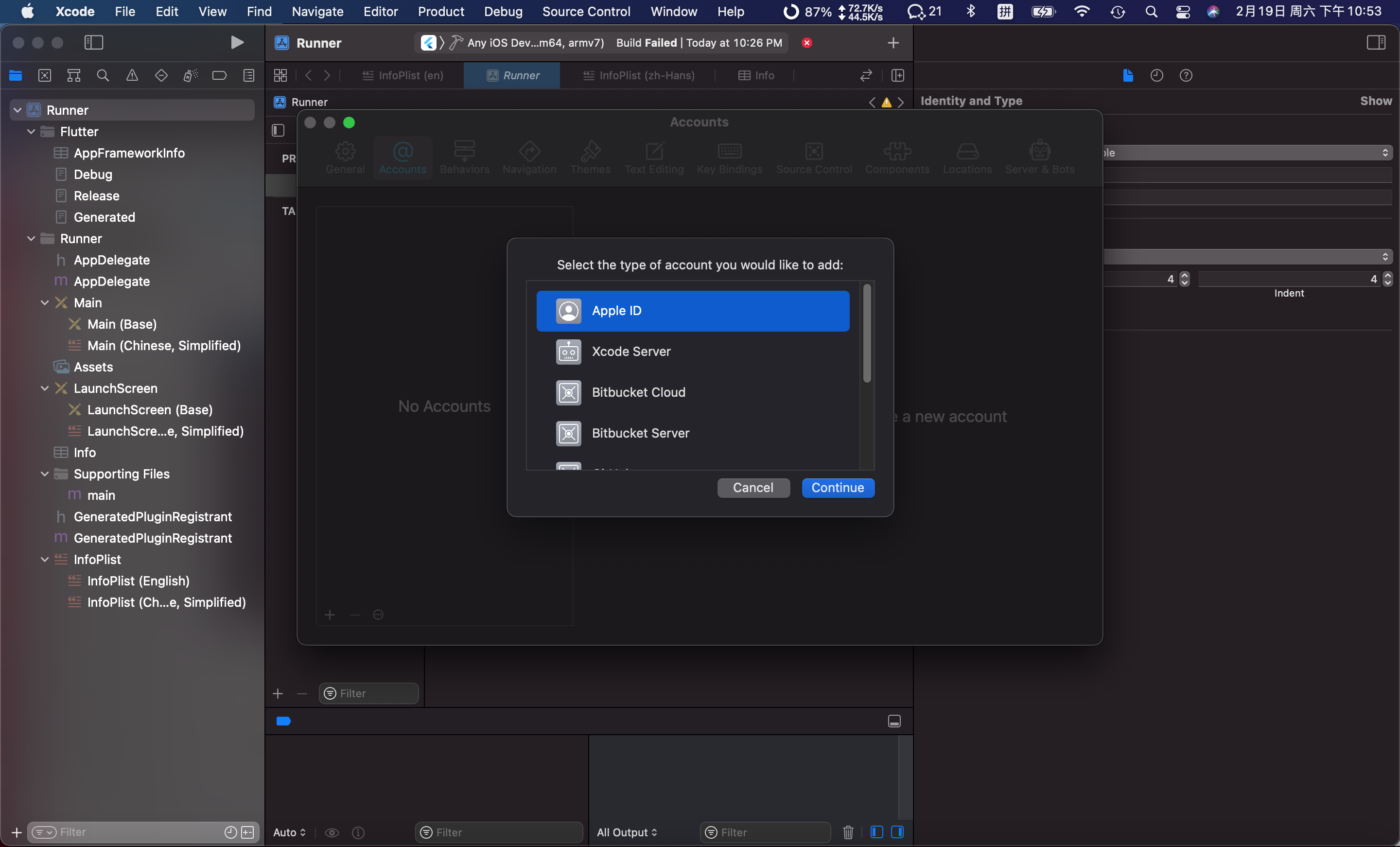Click the account type list scrollbar
The width and height of the screenshot is (1400, 847).
click(x=866, y=333)
